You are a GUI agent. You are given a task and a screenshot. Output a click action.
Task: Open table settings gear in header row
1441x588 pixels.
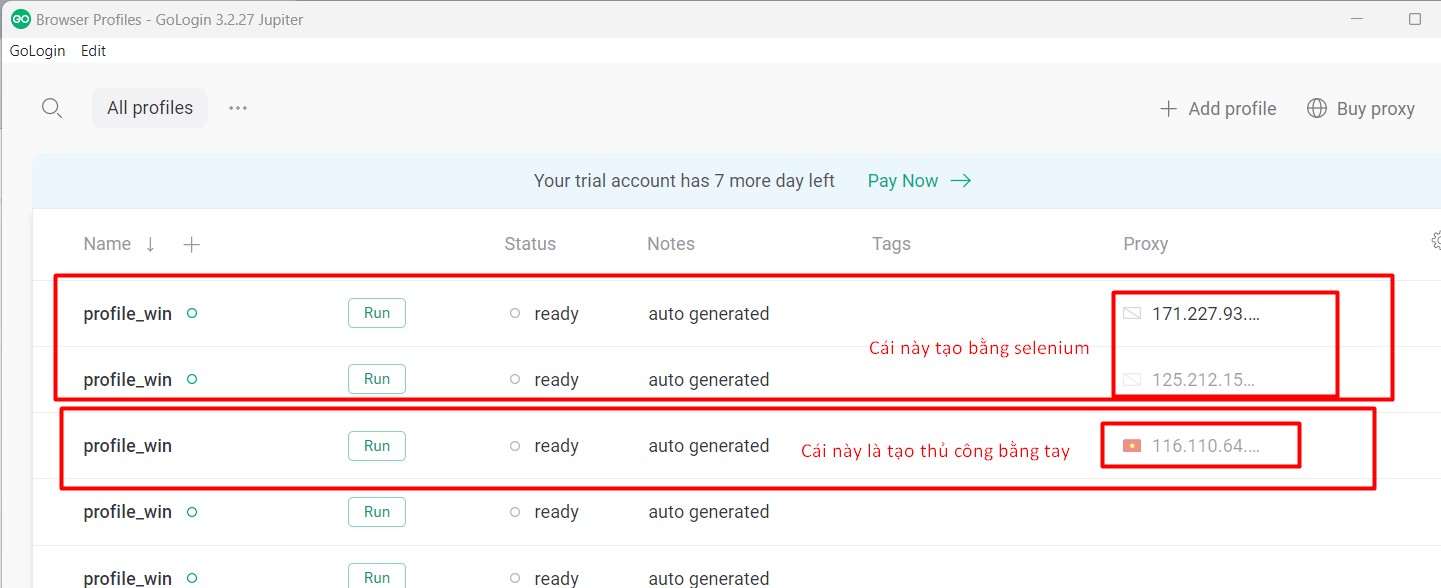click(1436, 241)
